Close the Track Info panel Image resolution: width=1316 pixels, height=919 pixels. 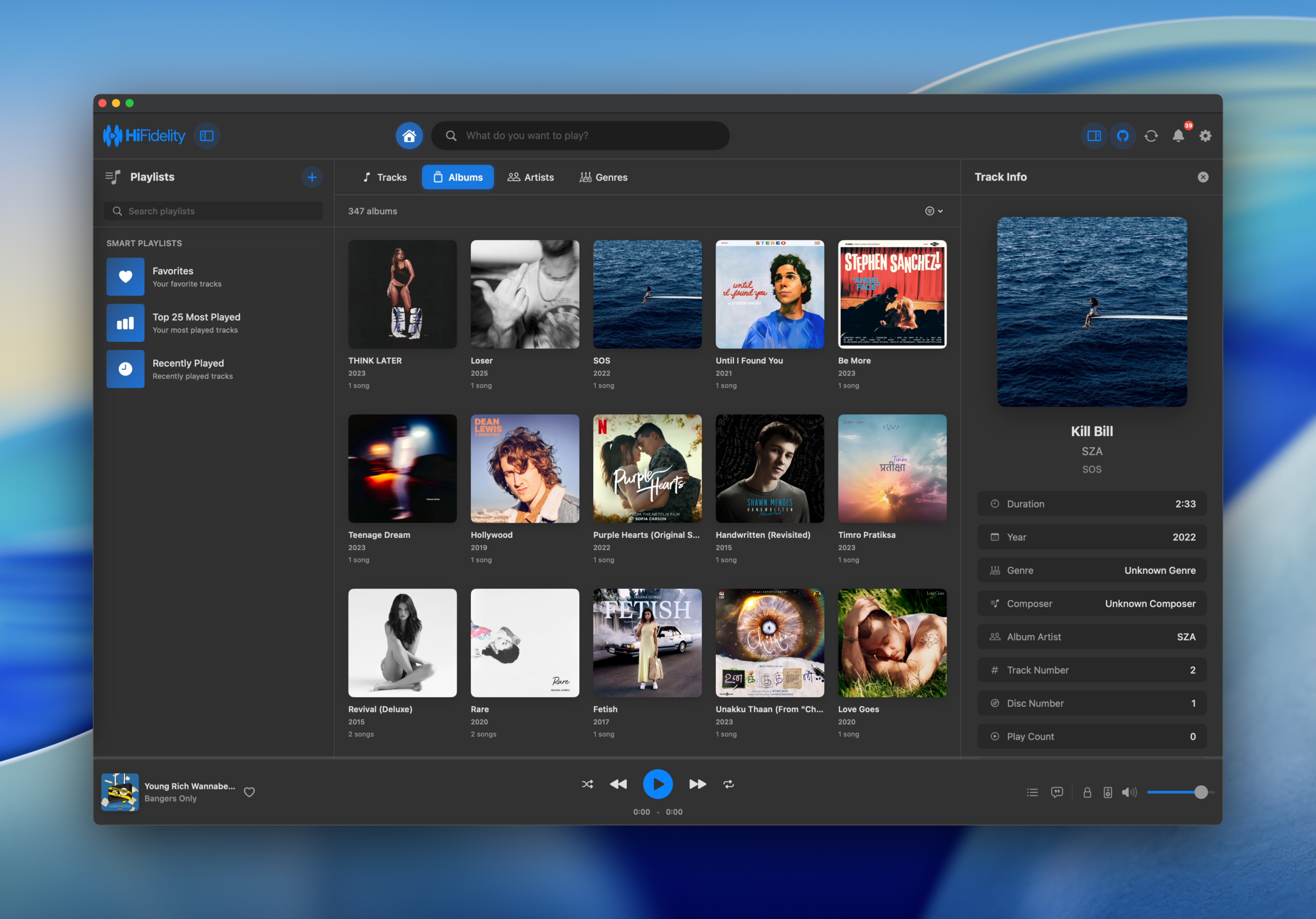(x=1202, y=177)
